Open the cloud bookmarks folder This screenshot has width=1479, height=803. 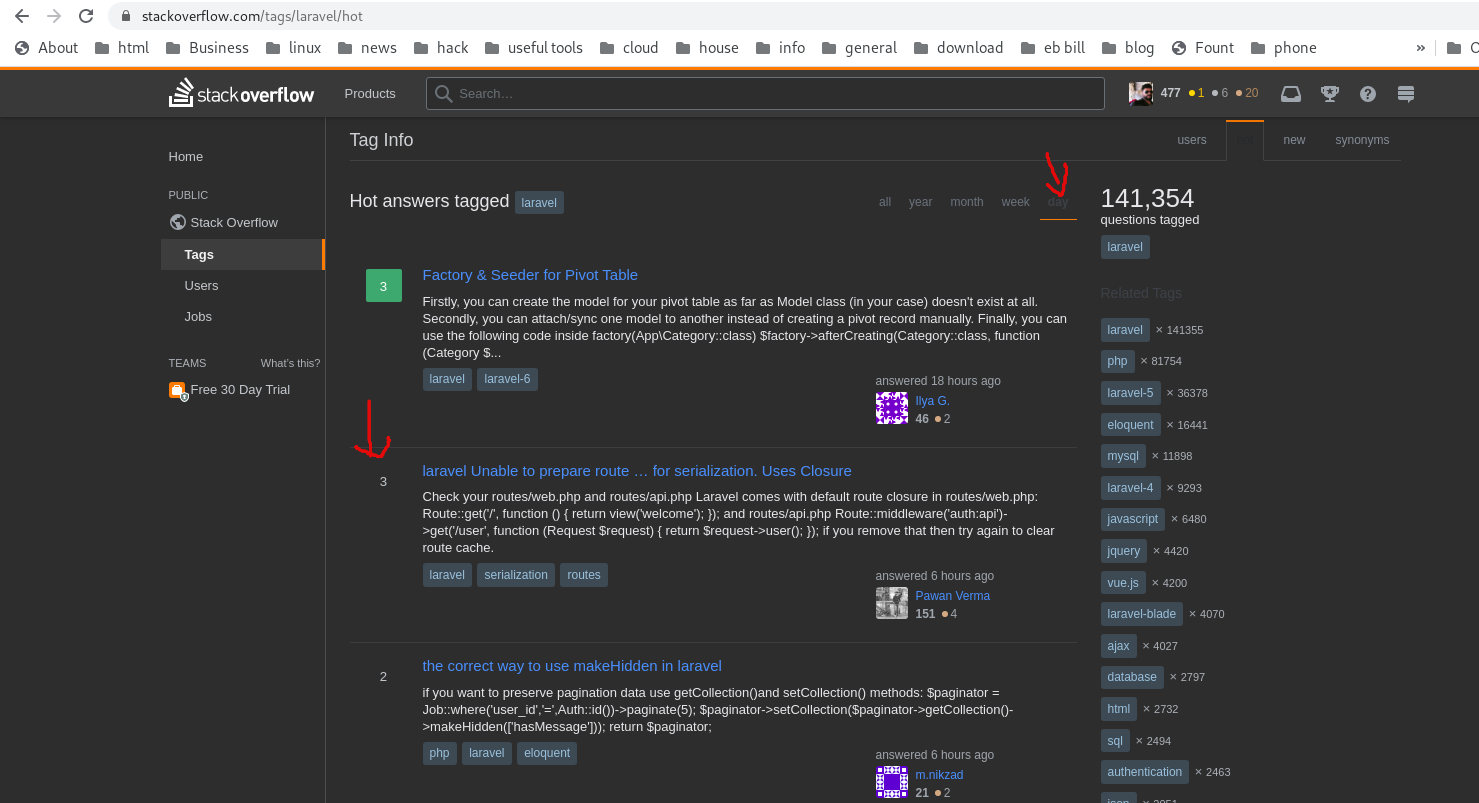(x=628, y=48)
